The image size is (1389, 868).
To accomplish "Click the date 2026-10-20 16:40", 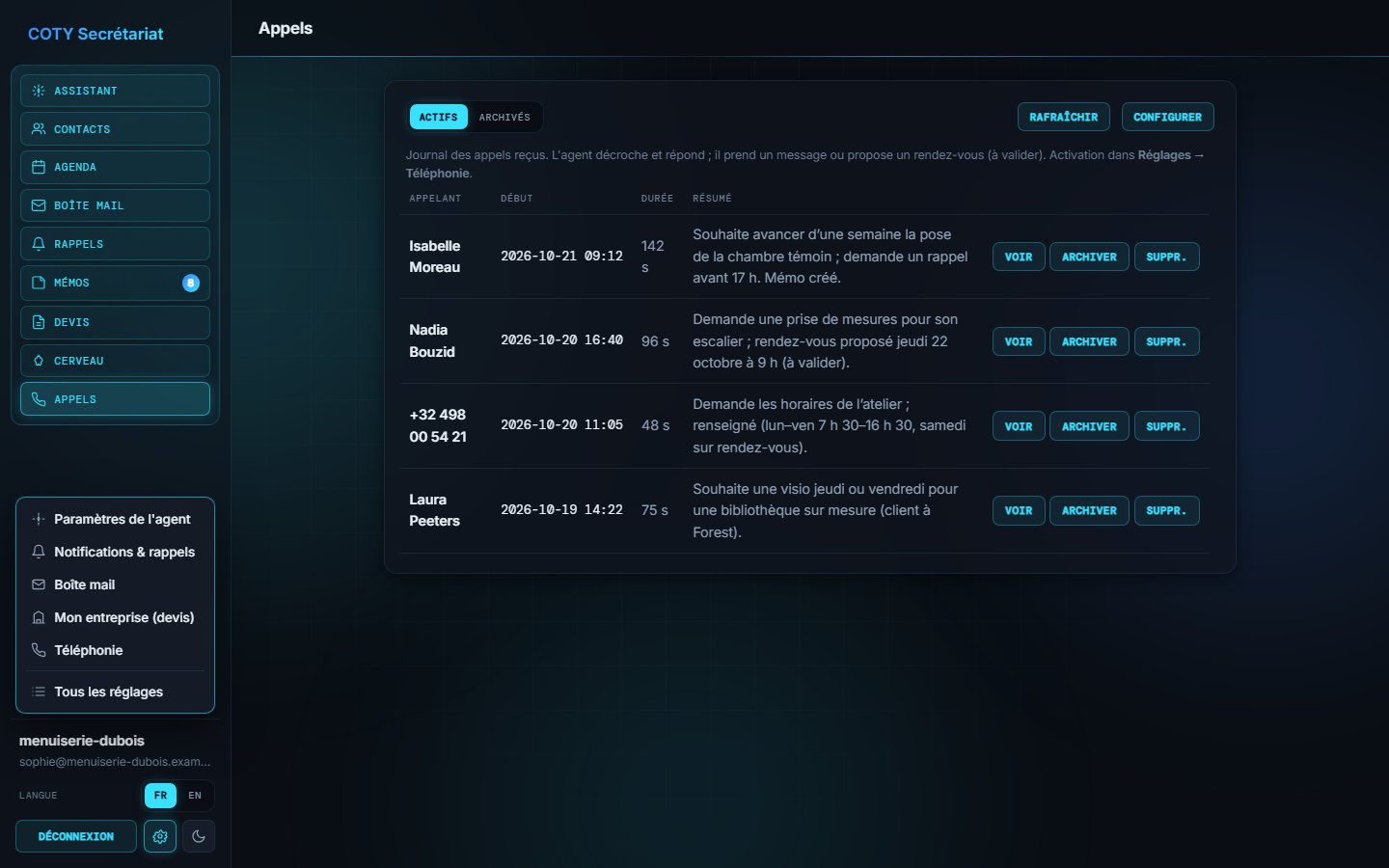I will (x=561, y=340).
